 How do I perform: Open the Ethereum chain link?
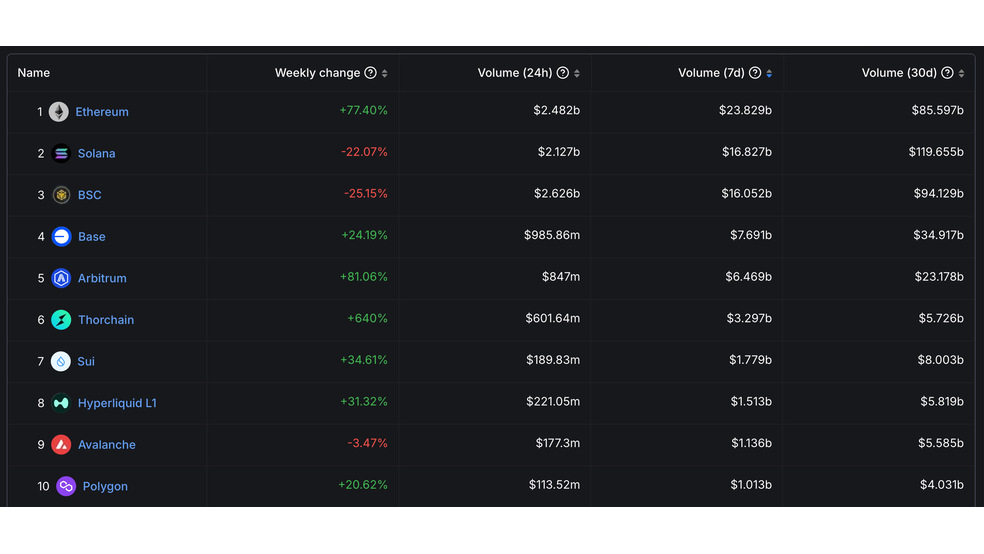[x=102, y=112]
